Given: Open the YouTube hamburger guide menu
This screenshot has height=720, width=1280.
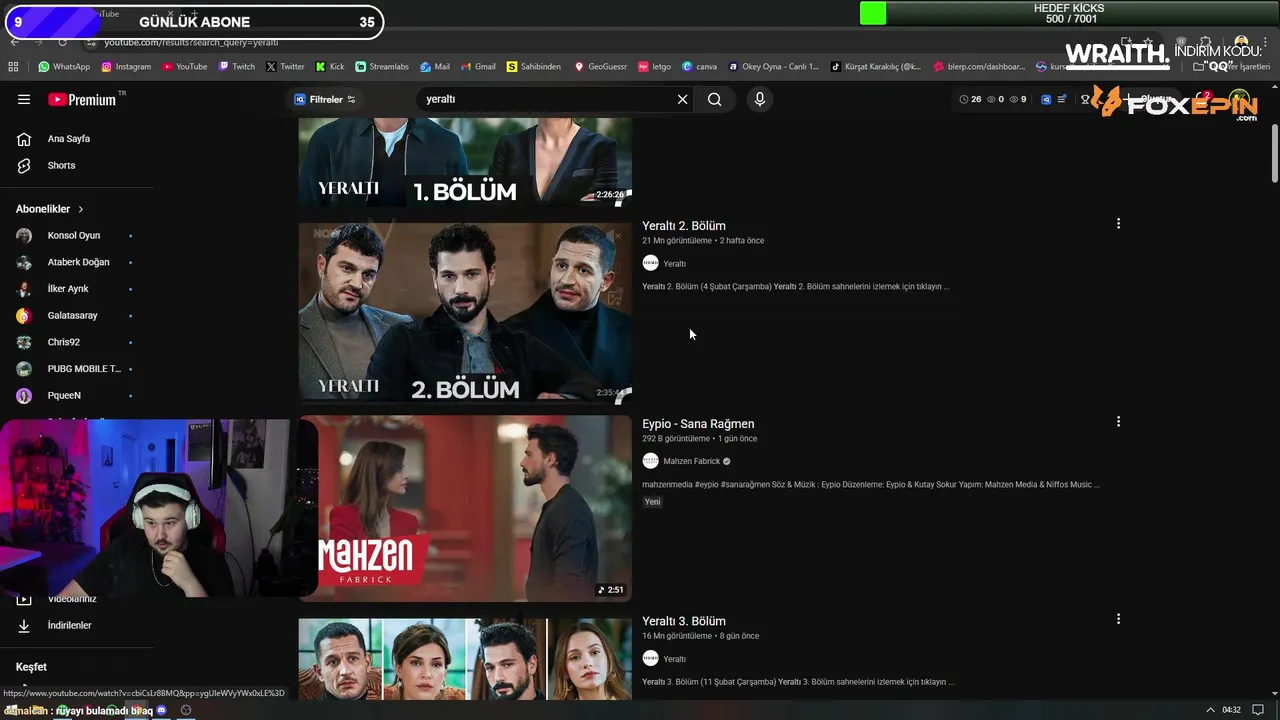Looking at the screenshot, I should tap(24, 99).
